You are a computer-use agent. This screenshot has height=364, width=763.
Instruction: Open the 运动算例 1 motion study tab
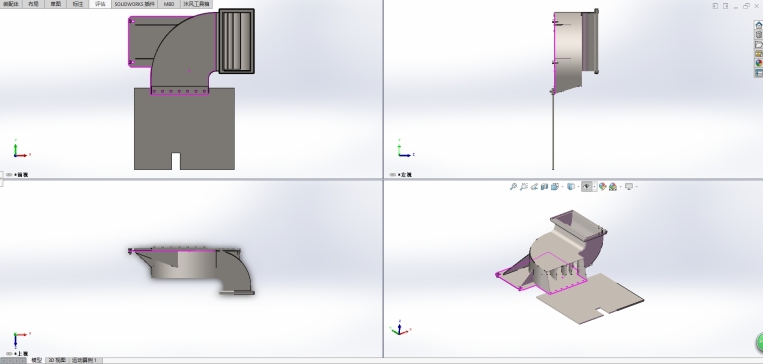click(85, 360)
